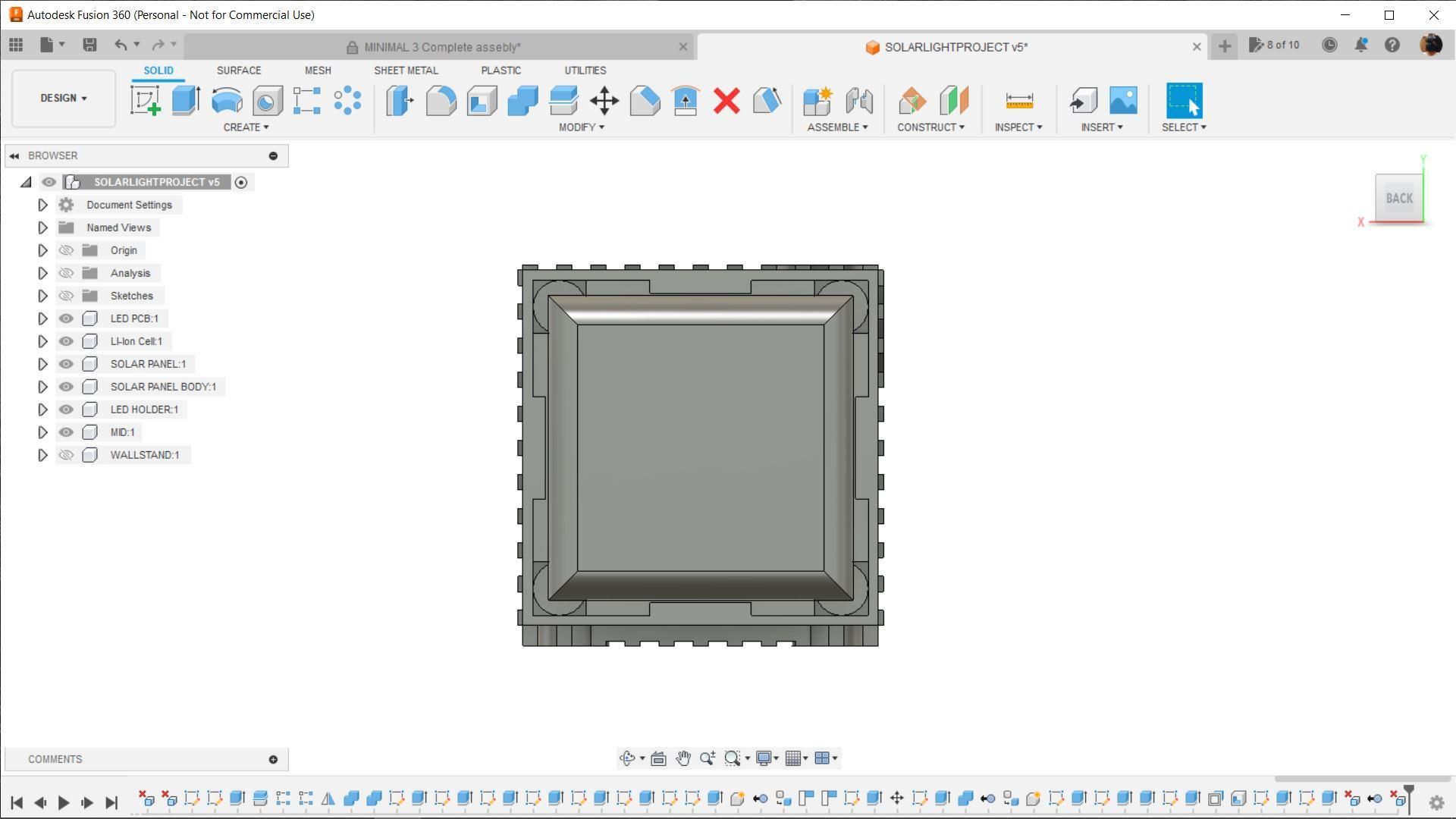Switch to MINIMAL 3 Complete assebly tab

click(441, 47)
